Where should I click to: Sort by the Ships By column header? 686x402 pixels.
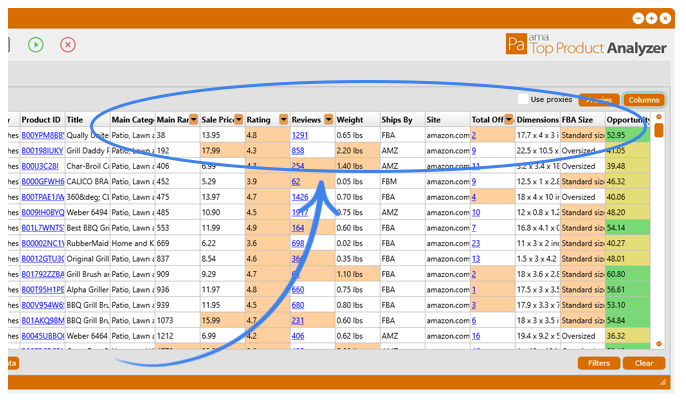tap(402, 119)
